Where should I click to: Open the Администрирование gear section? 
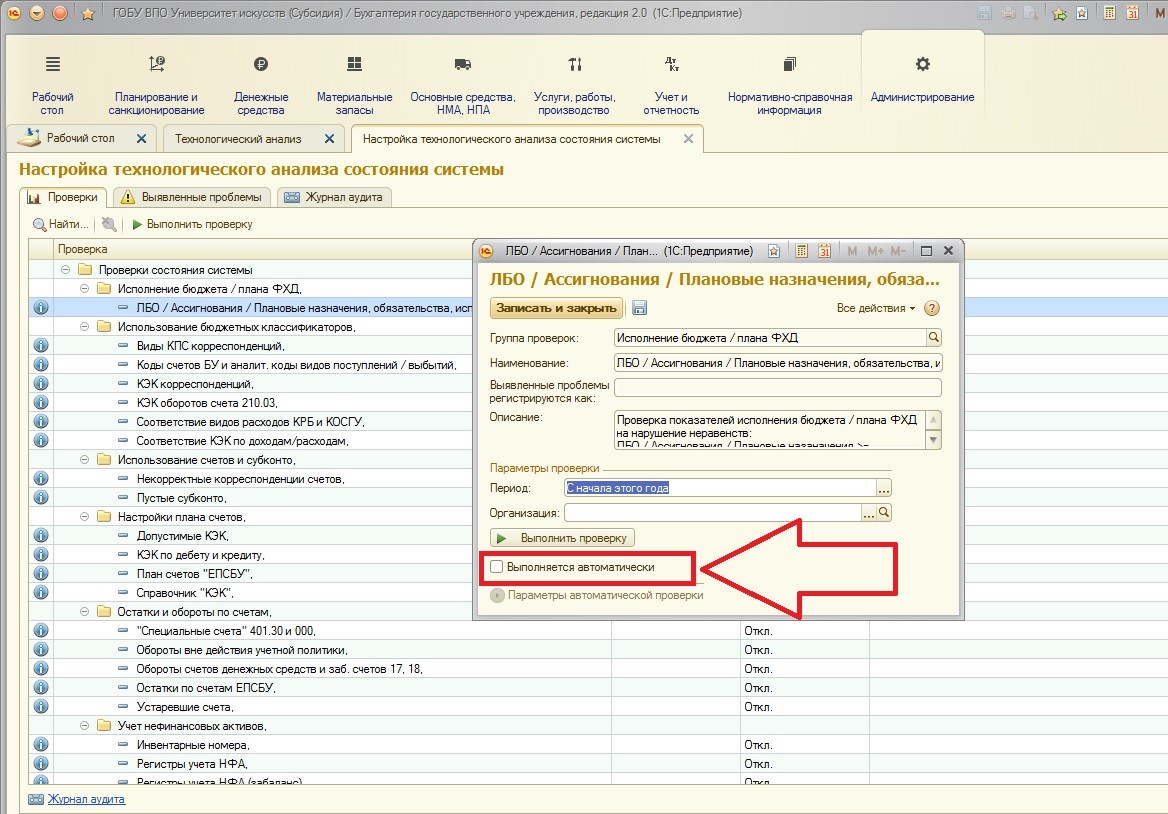click(922, 78)
